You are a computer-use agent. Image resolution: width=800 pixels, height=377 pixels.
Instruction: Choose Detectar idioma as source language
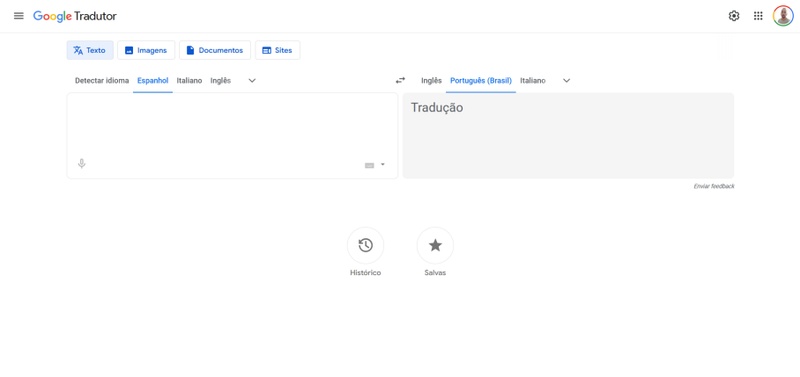[102, 81]
